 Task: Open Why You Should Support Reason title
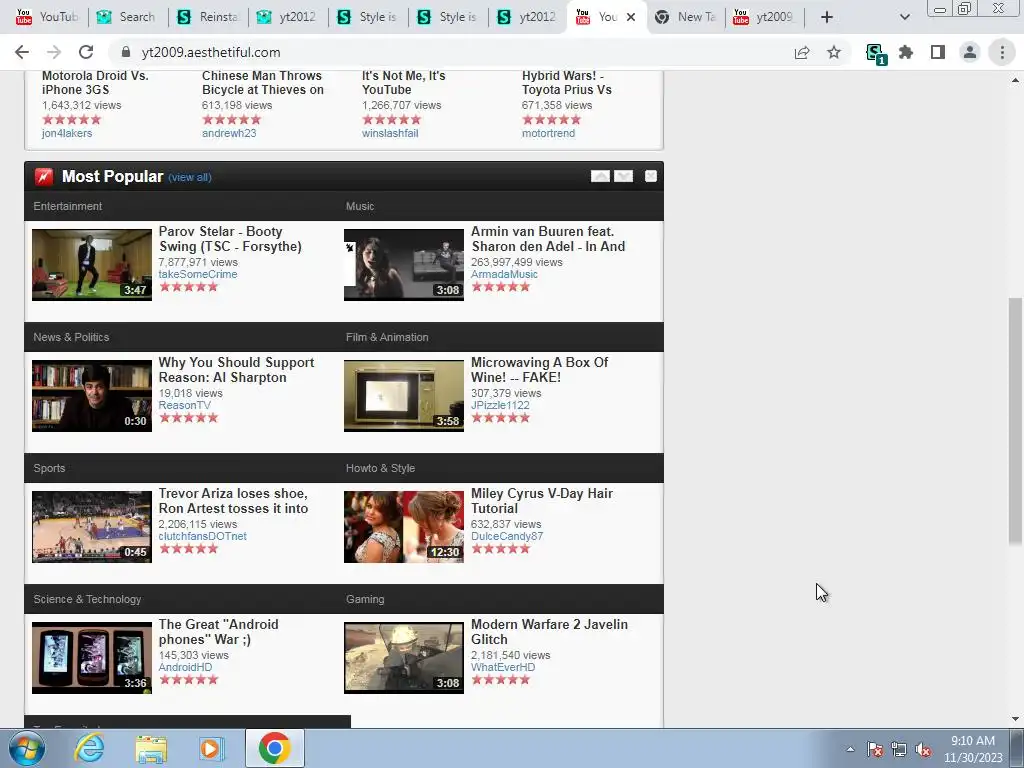tap(236, 370)
